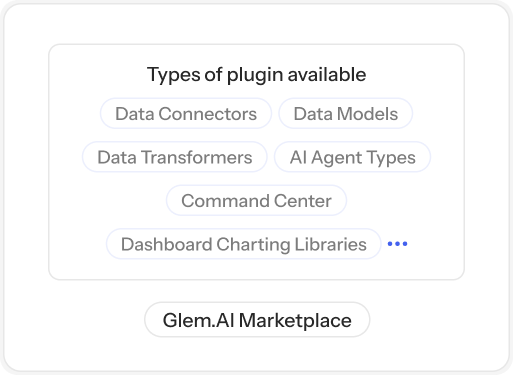Click the word Connectors in the first chip

[x=208, y=114]
